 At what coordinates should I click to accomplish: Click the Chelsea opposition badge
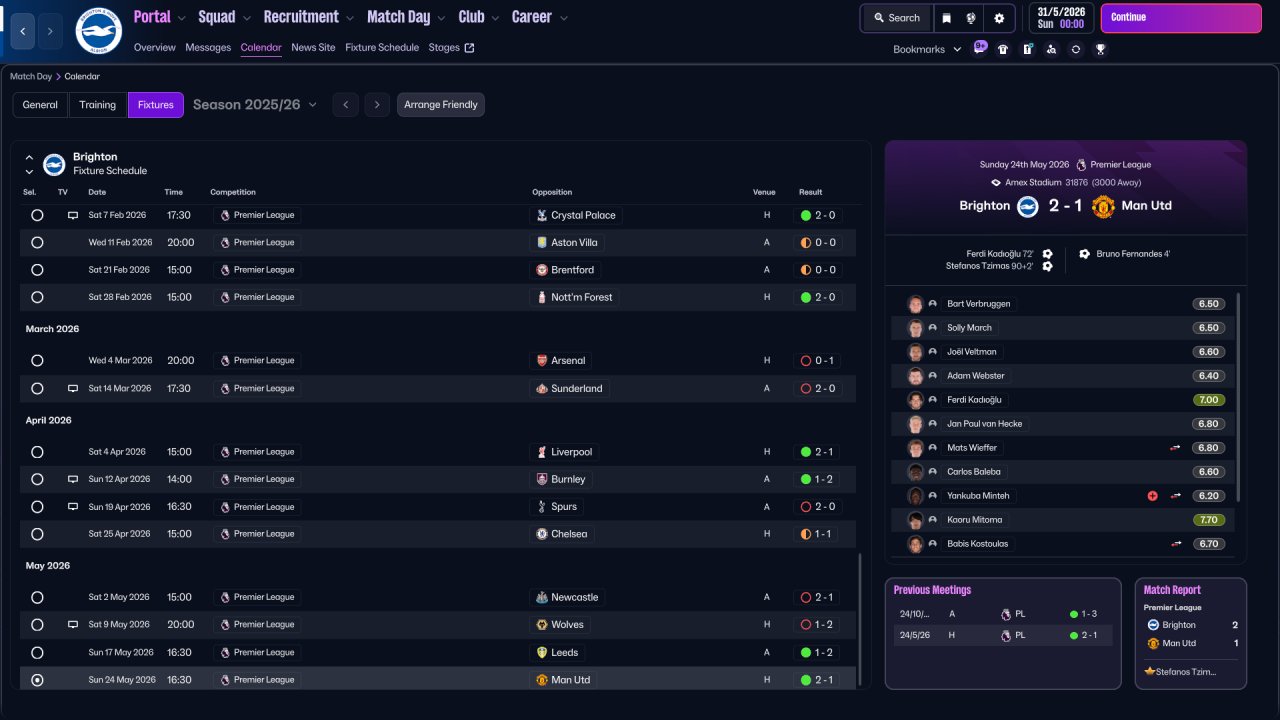pos(542,534)
